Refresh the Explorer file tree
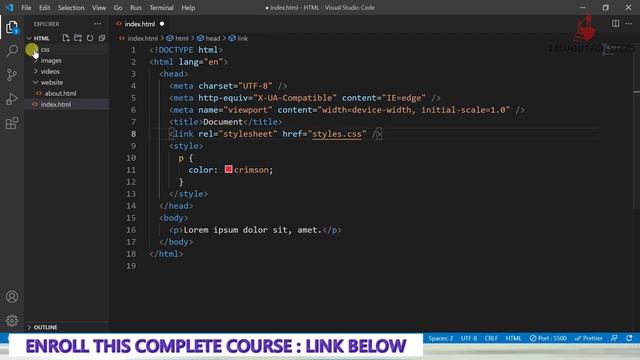 click(90, 38)
